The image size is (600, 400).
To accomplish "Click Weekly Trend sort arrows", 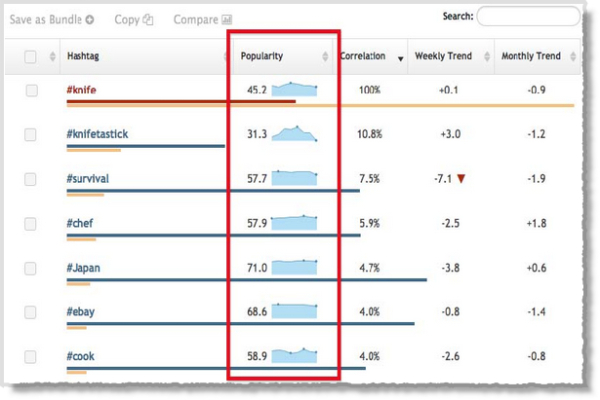I will pos(487,57).
